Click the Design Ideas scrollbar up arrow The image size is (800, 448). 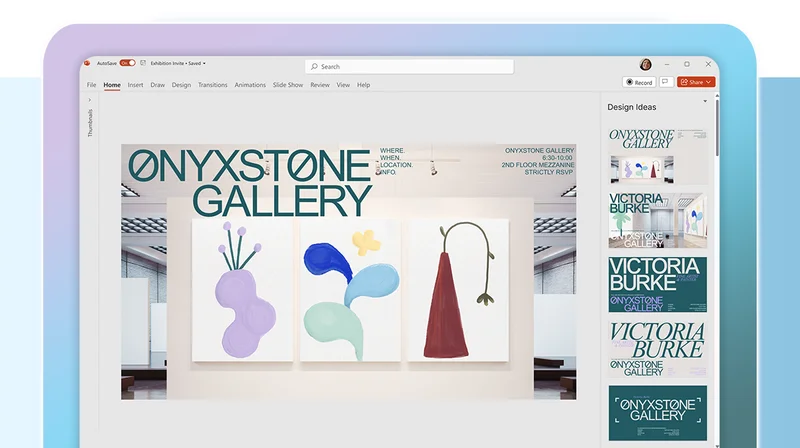point(717,95)
